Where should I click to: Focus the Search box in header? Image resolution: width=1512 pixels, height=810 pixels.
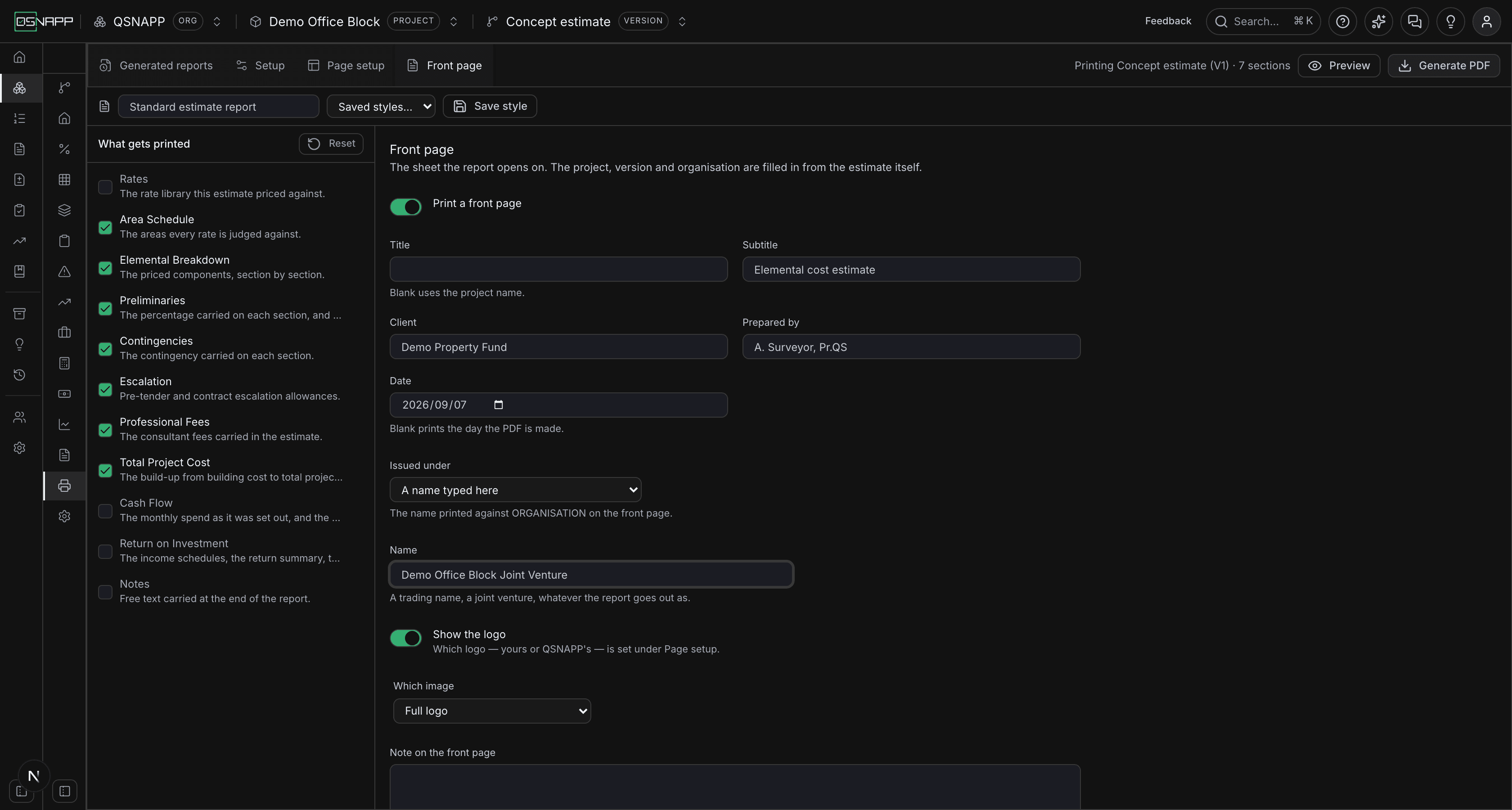point(1263,22)
